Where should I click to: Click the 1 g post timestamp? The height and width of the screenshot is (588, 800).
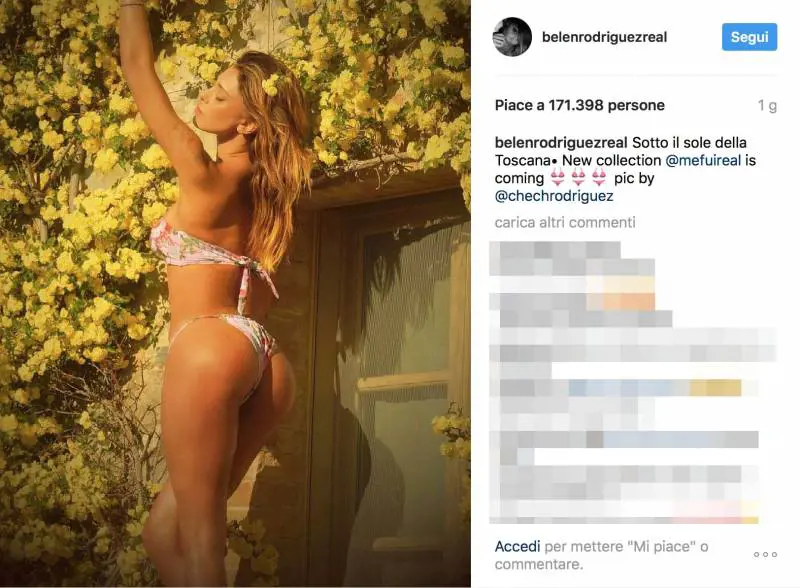767,106
